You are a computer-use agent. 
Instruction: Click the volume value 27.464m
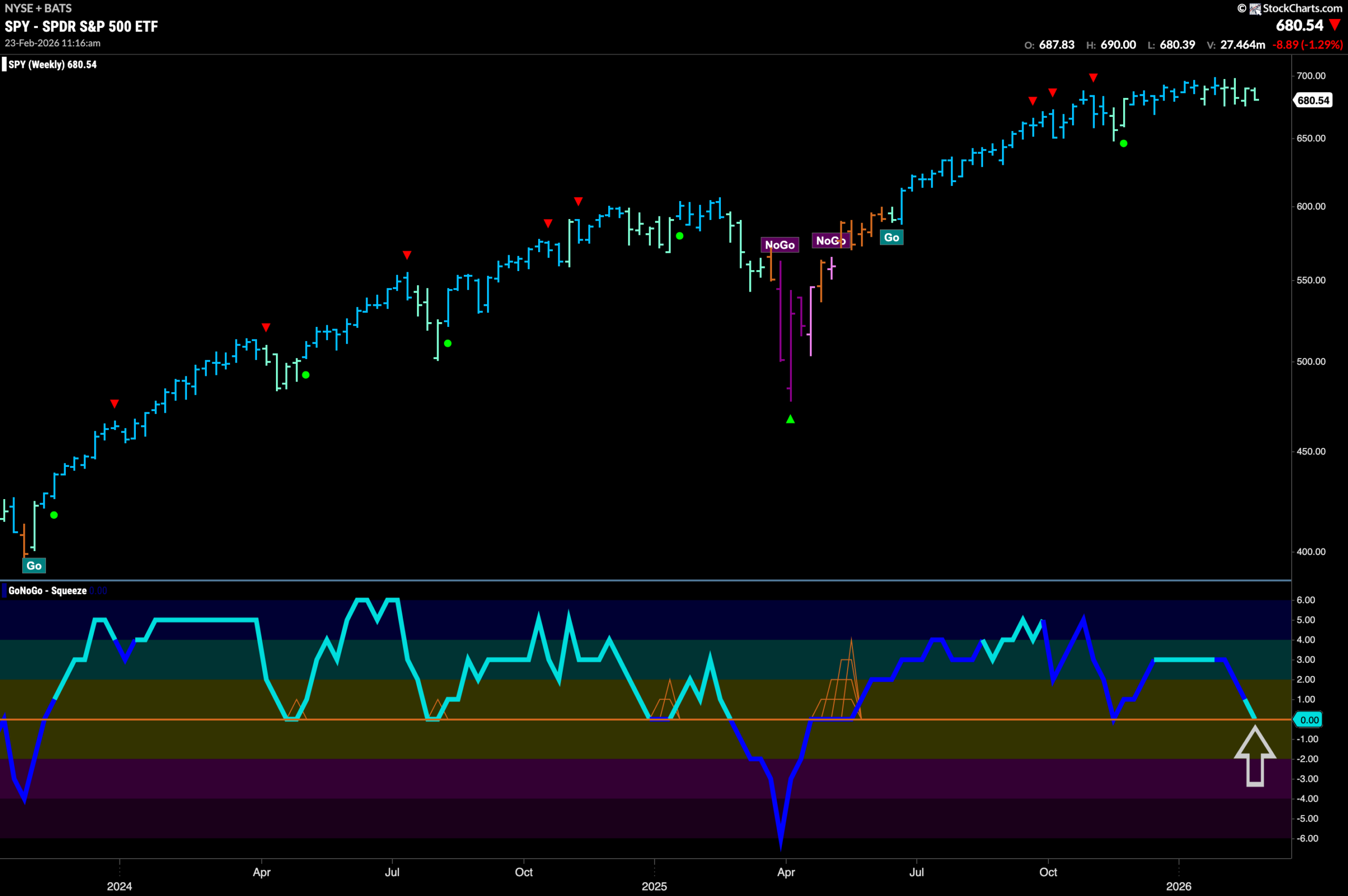[x=1242, y=45]
